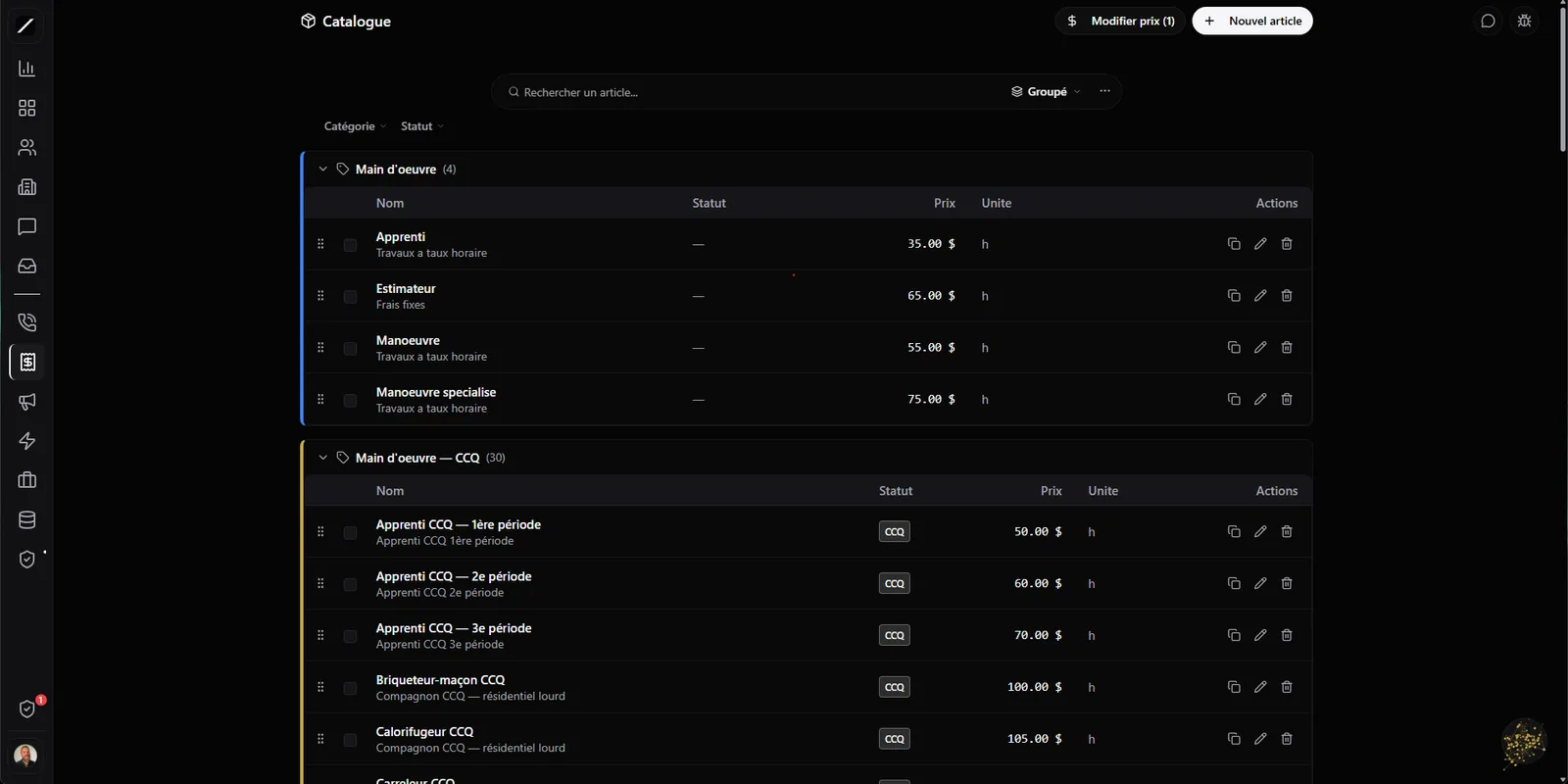Viewport: 1568px width, 784px height.
Task: Check Apprenti CCQ — 2e période row
Action: click(x=350, y=585)
